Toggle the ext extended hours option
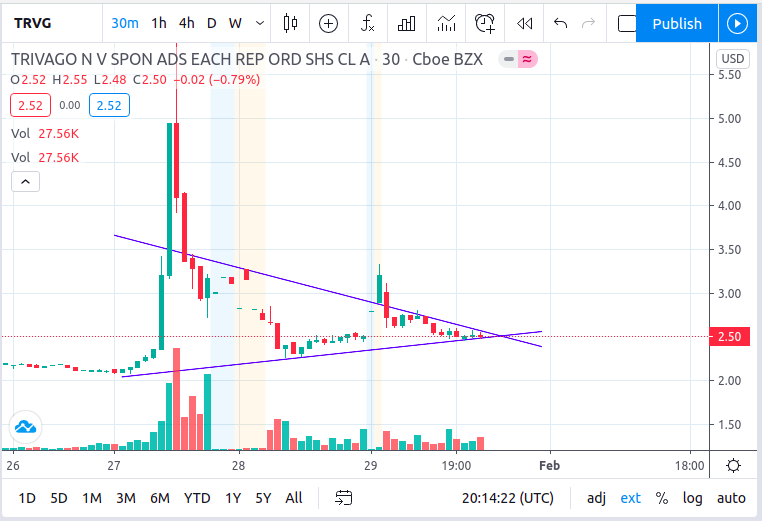Screen dimensions: 762x521 tap(630, 498)
